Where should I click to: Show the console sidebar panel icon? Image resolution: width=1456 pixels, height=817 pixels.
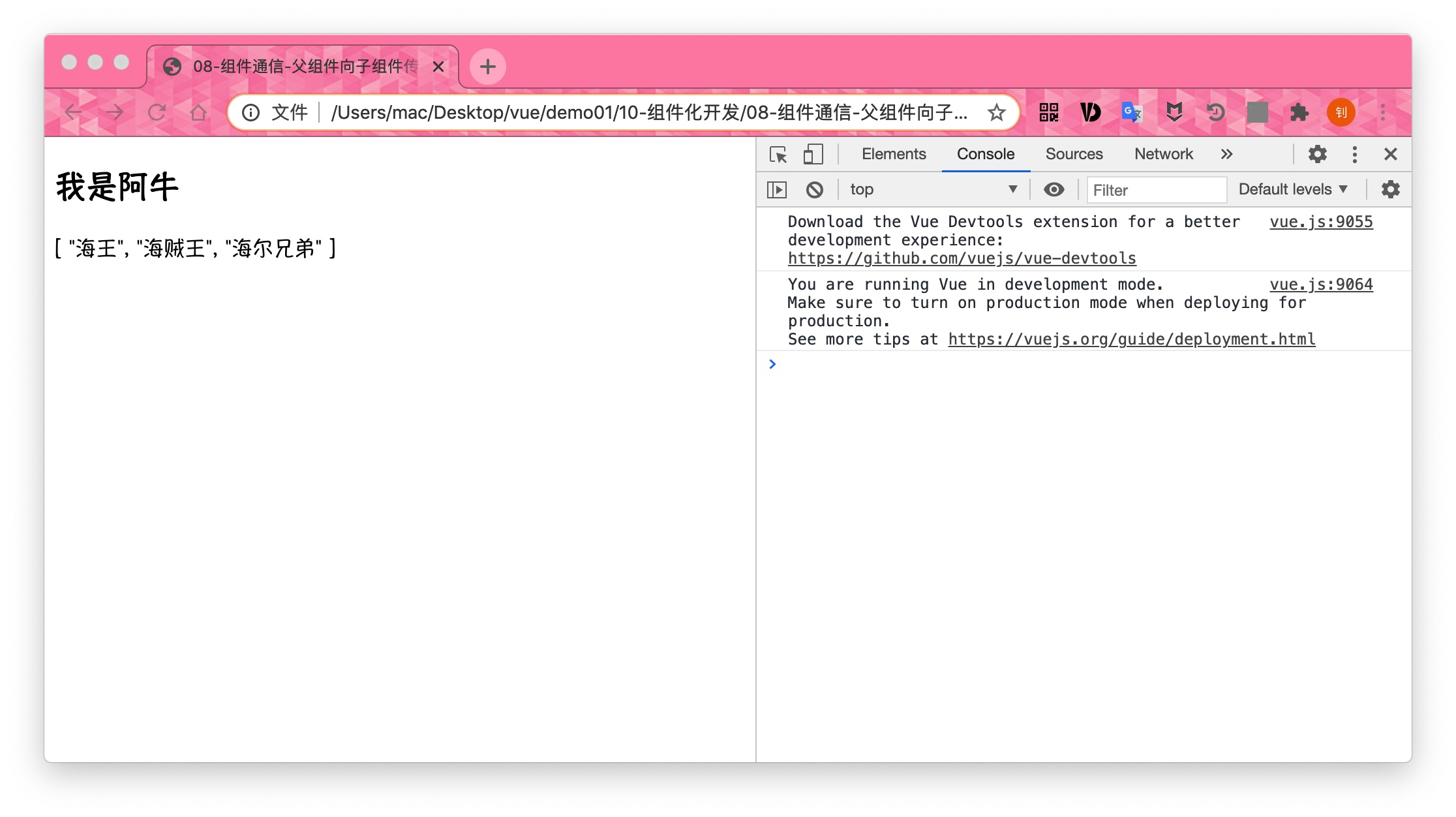click(x=776, y=190)
